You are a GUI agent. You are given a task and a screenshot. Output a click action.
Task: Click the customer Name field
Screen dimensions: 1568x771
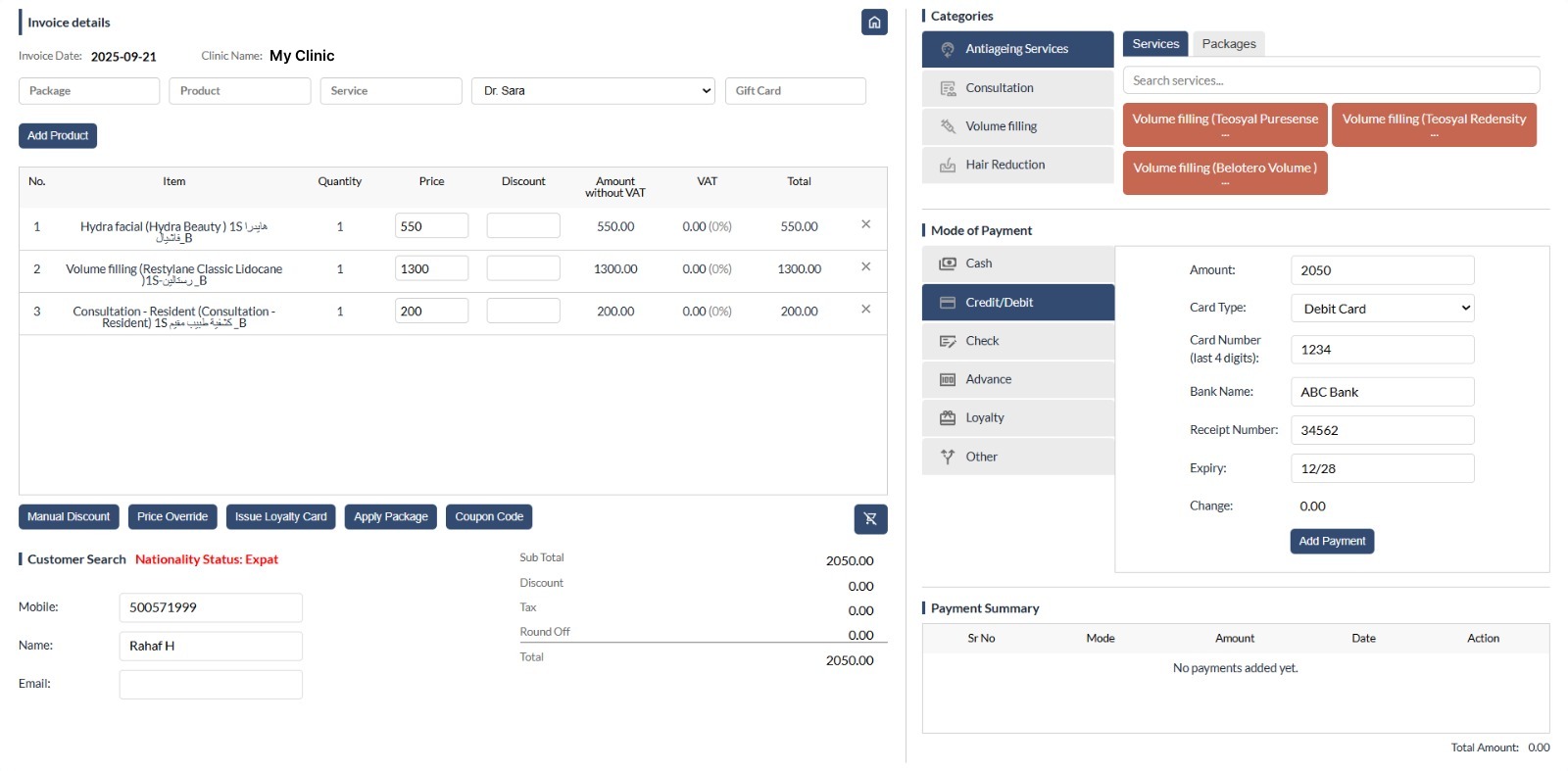[x=211, y=646]
